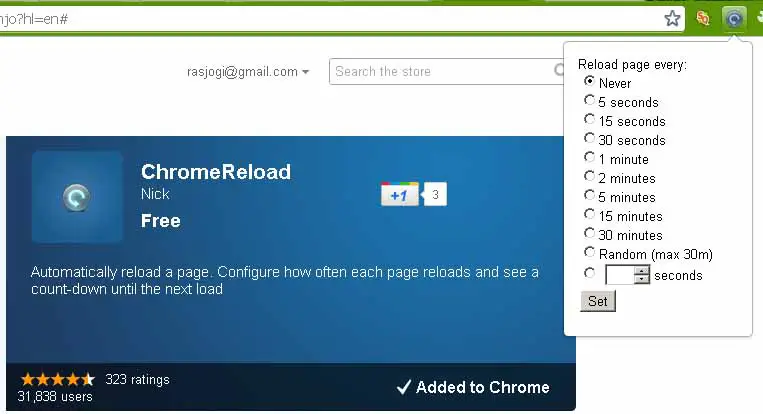Select the 15 seconds reload option
763x414 pixels.
(x=589, y=119)
